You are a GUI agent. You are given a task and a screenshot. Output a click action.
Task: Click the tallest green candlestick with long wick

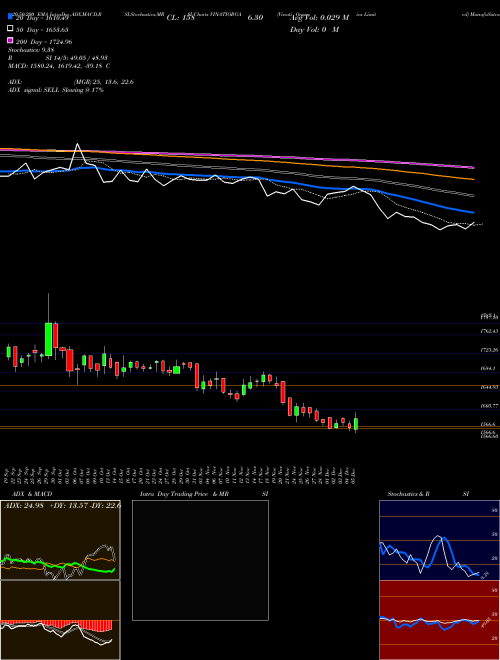pyautogui.click(x=48, y=339)
